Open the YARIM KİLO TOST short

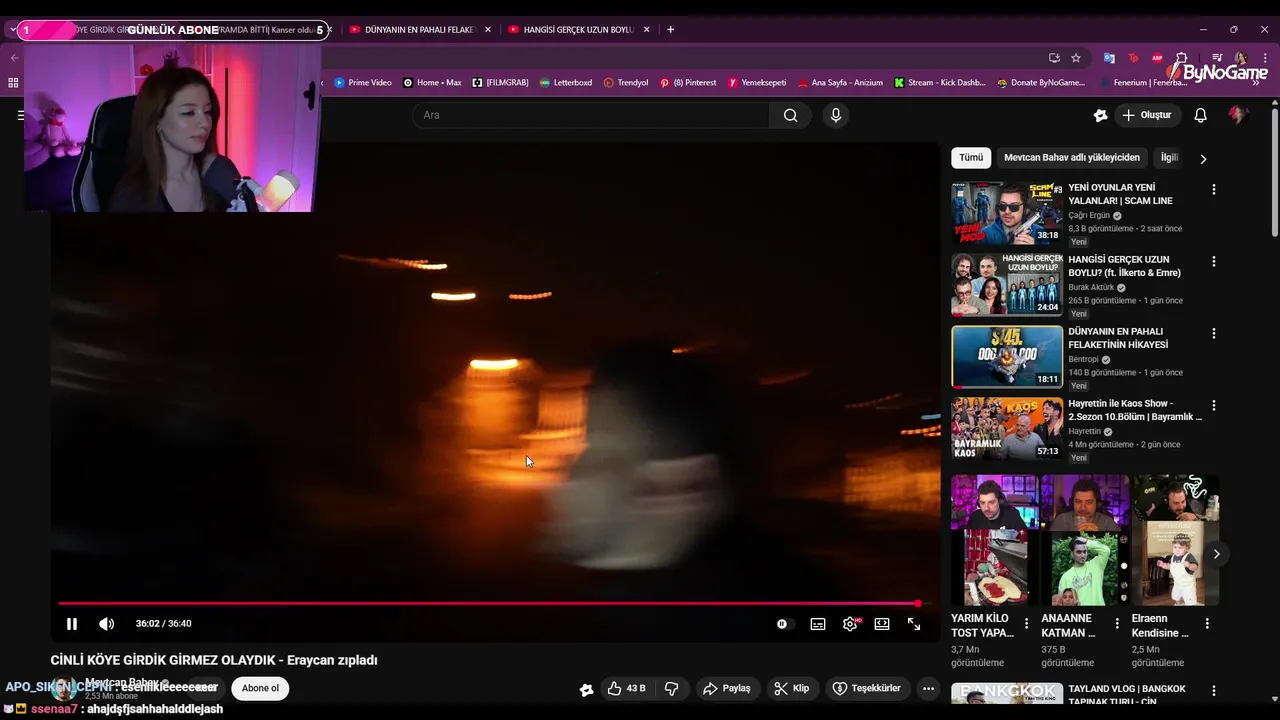pyautogui.click(x=994, y=540)
